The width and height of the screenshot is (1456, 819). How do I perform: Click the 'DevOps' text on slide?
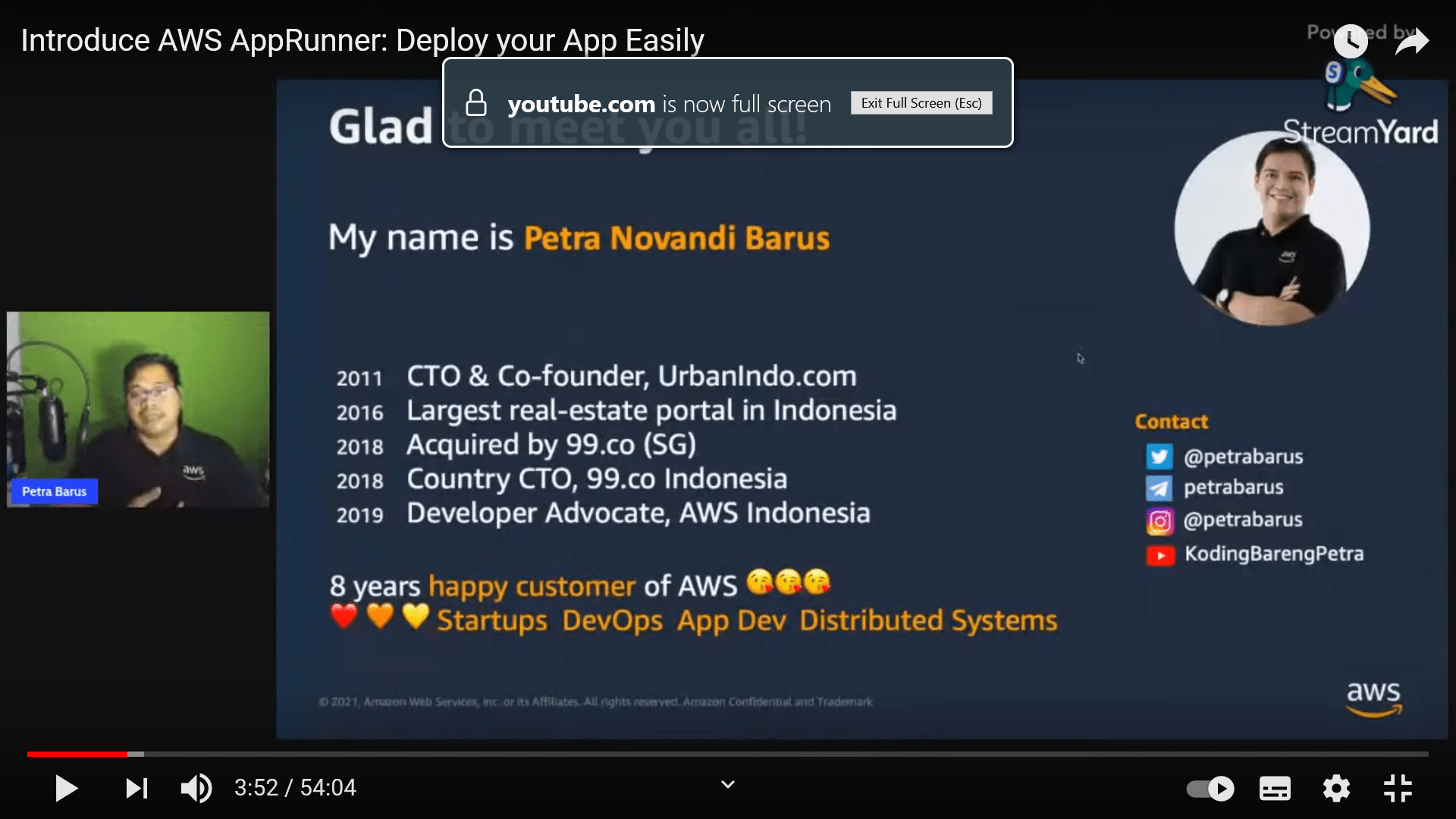612,621
